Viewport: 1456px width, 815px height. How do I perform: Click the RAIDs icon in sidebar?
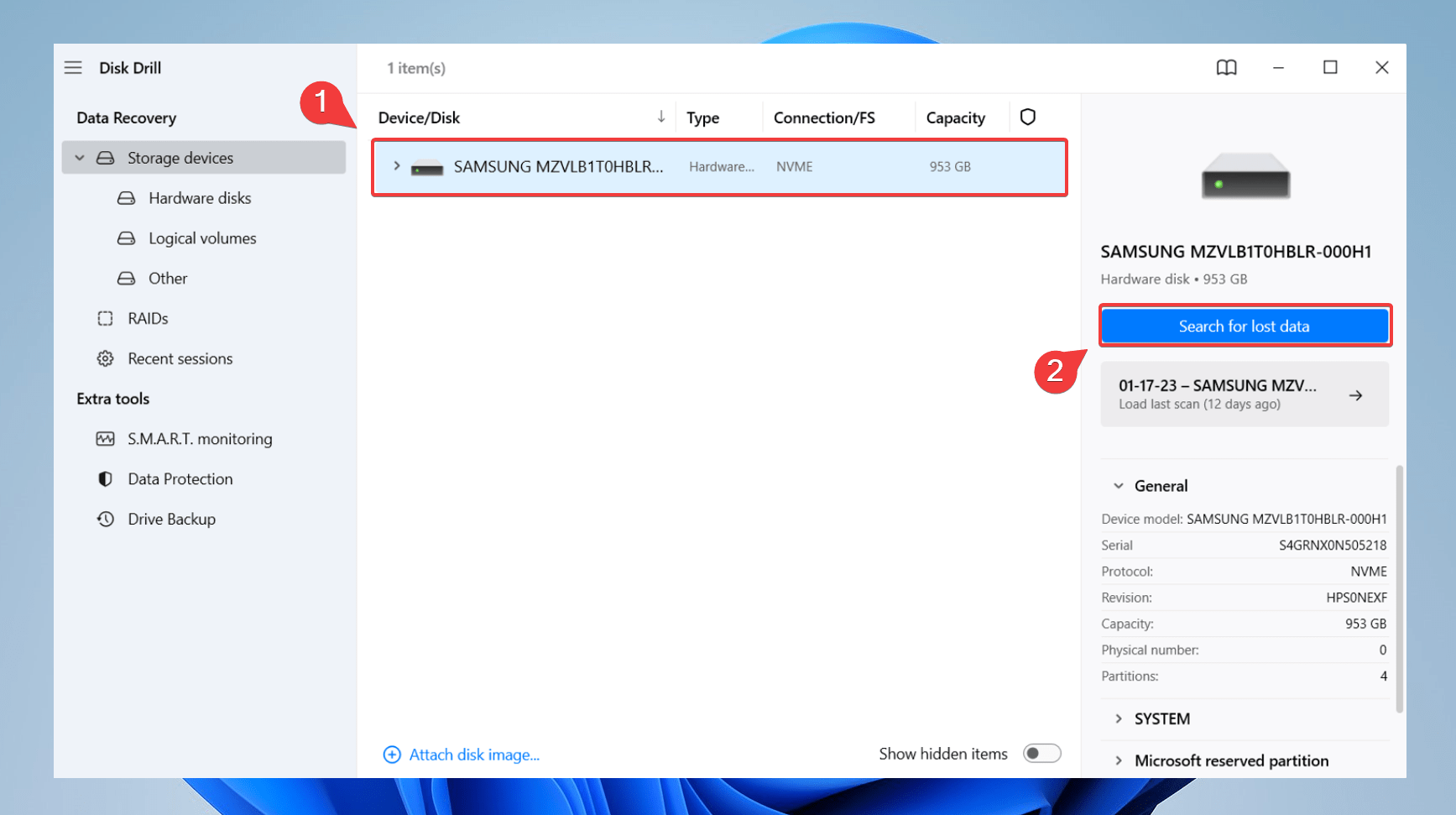(105, 318)
